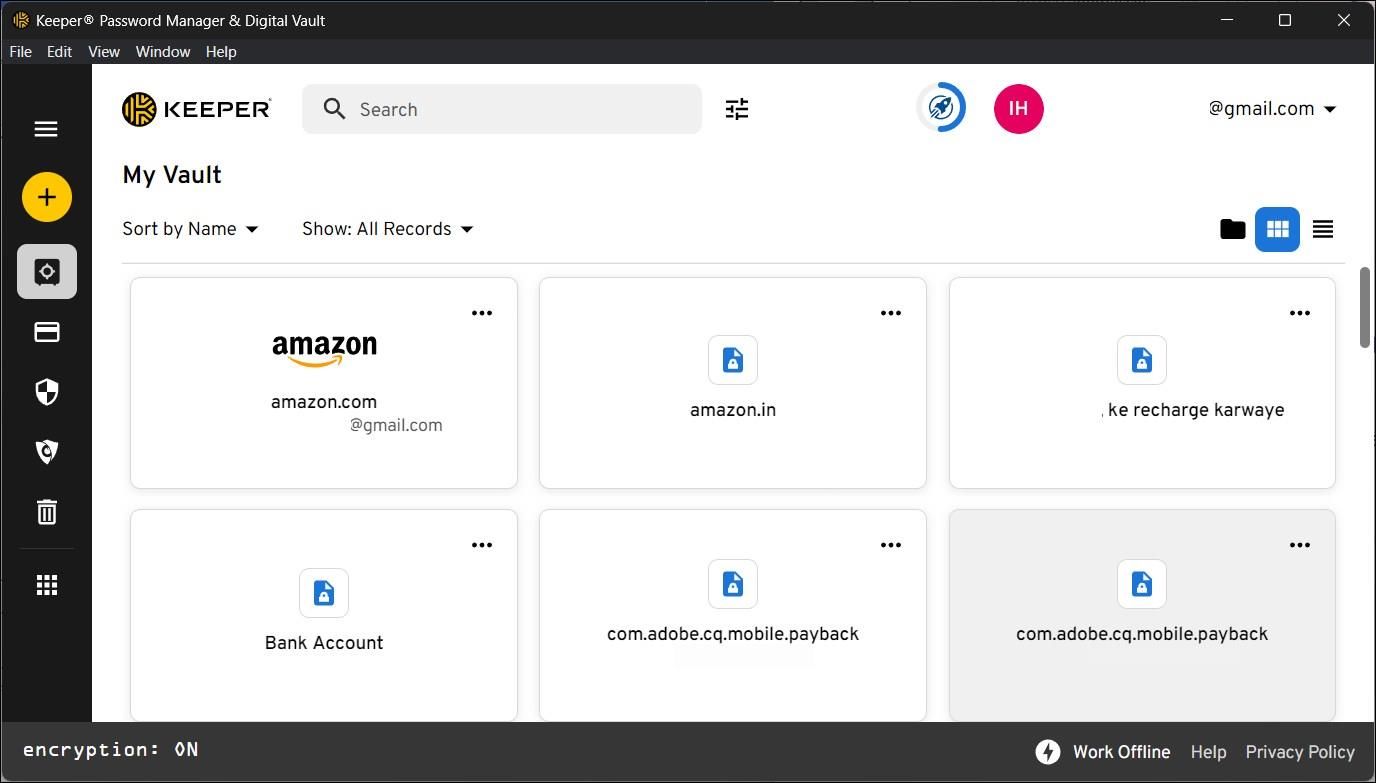Expand the Sort by Name dropdown

tap(190, 229)
